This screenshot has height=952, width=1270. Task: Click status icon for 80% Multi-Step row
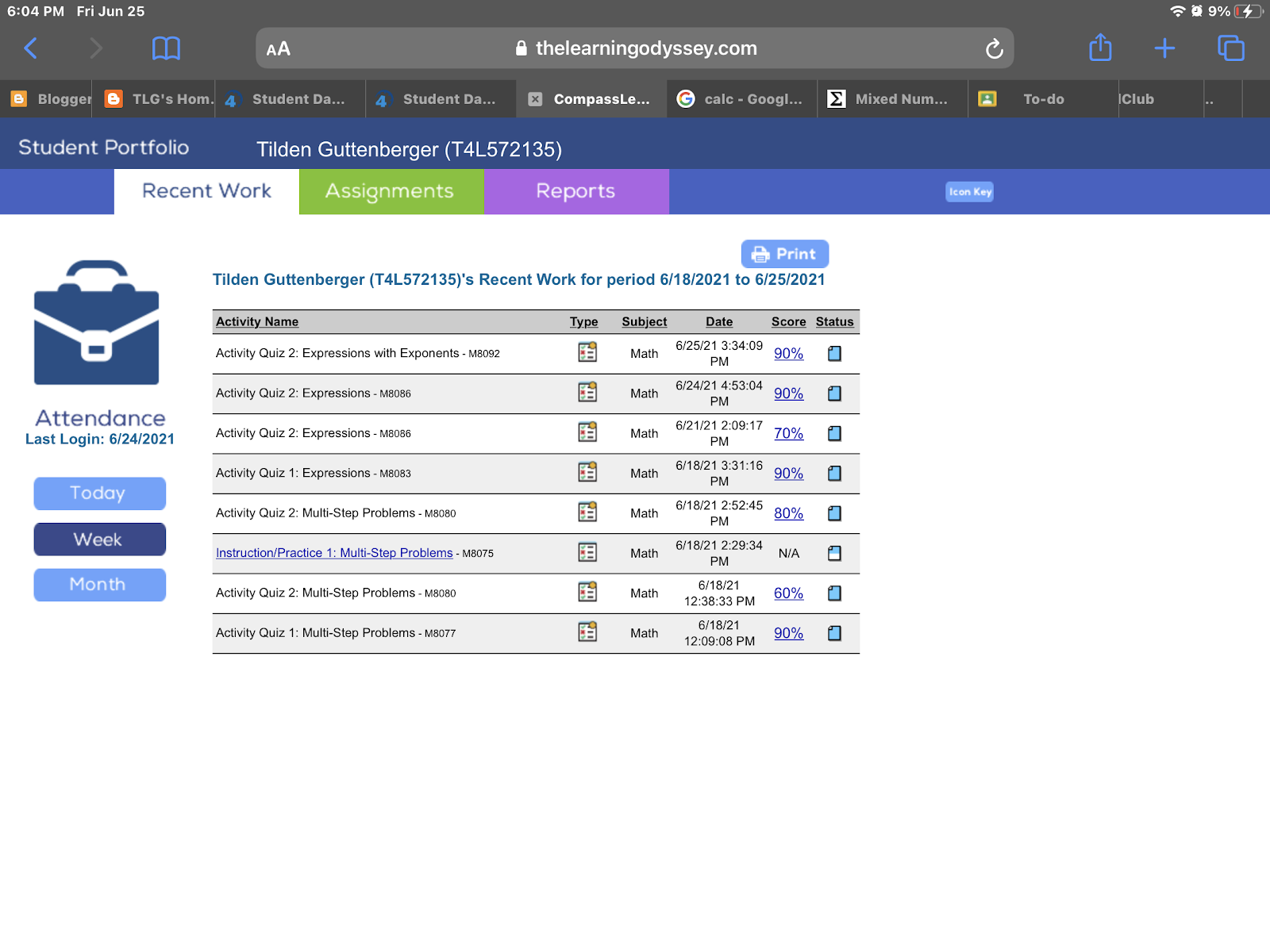(834, 513)
